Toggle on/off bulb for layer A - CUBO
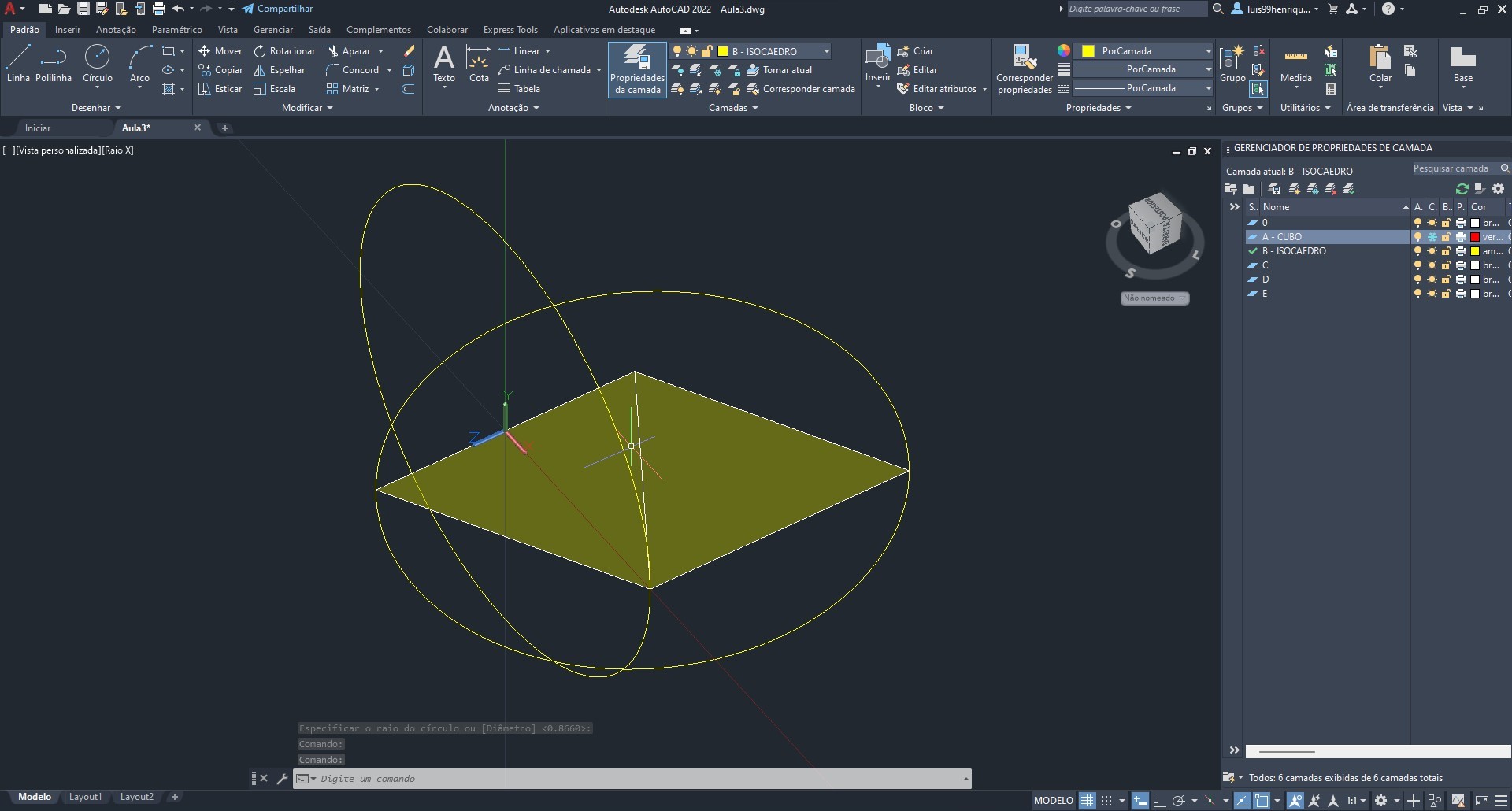 click(1417, 237)
